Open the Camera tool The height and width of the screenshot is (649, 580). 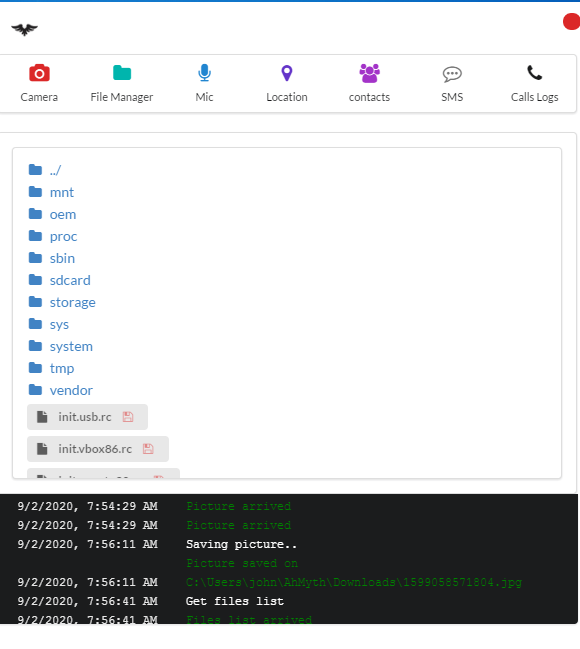(39, 74)
